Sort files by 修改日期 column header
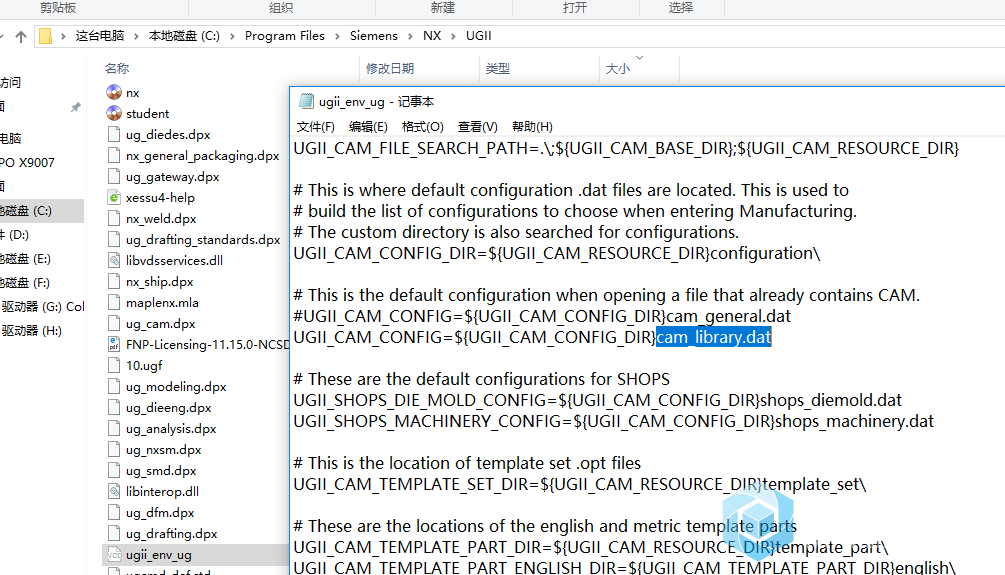Screen dimensions: 1005x575 [x=390, y=69]
